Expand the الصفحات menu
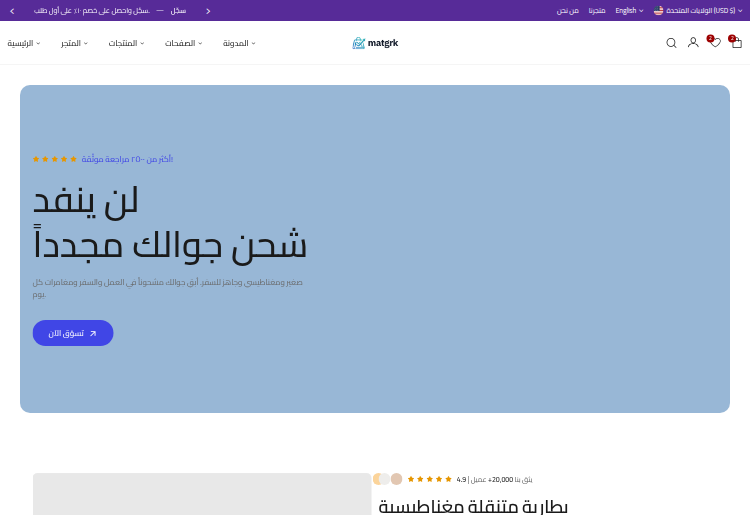Viewport: 750px width, 515px height. tap(184, 43)
